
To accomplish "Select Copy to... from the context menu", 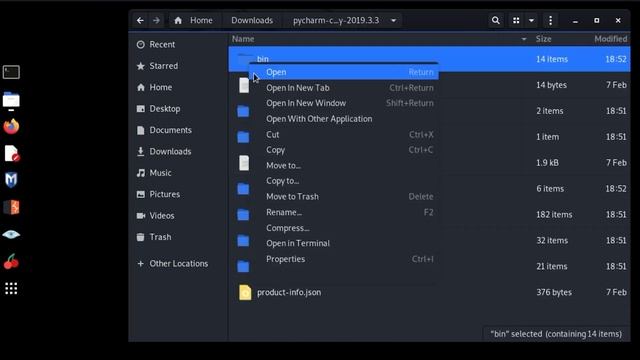I will click(x=344, y=181).
